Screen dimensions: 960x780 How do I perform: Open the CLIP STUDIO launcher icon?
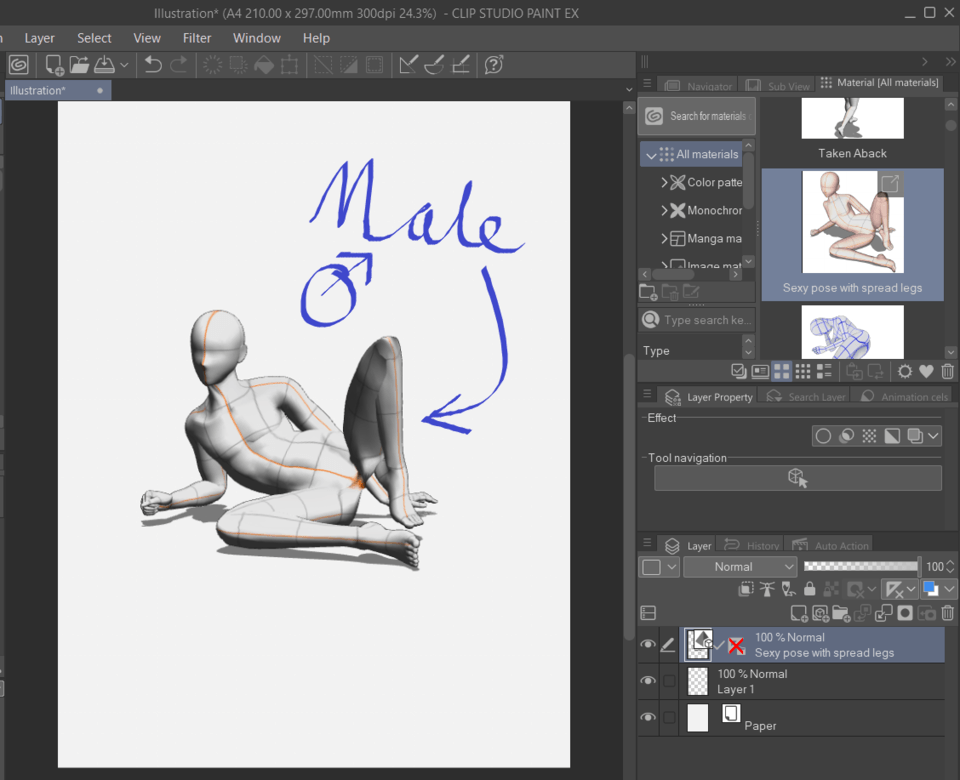(18, 65)
